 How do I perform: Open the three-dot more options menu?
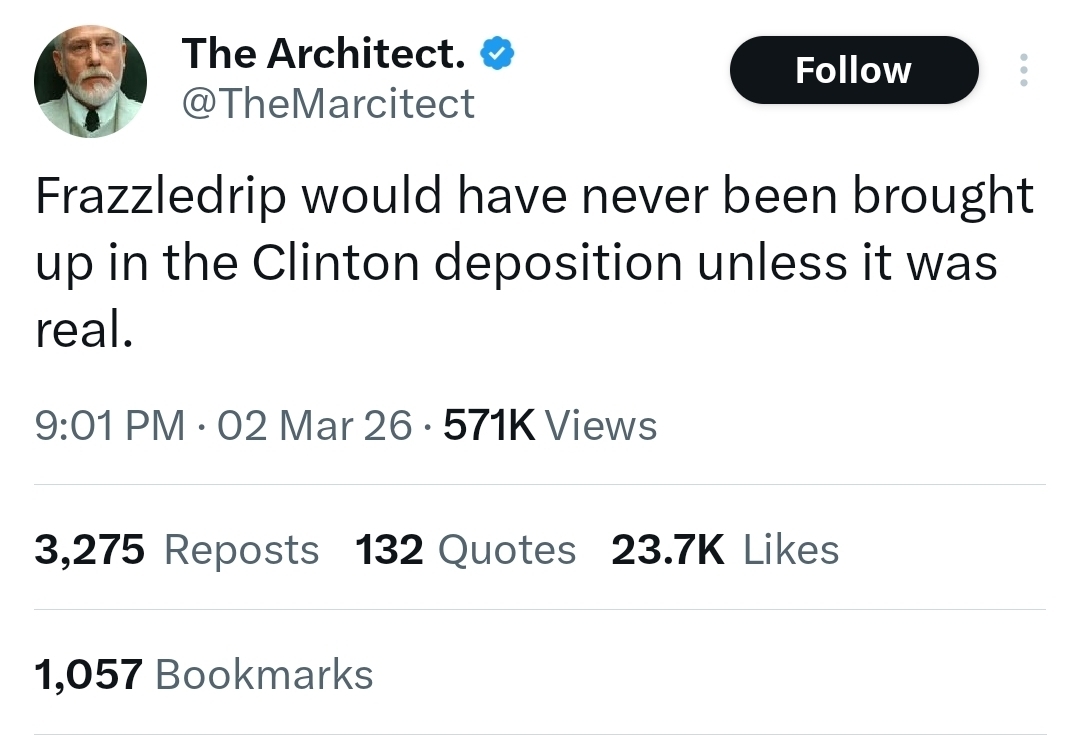click(x=1022, y=70)
